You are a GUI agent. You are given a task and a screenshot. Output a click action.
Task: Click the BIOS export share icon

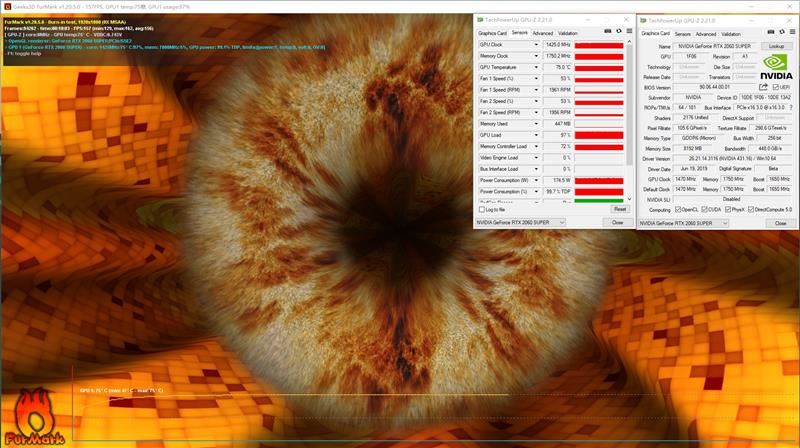pos(763,87)
